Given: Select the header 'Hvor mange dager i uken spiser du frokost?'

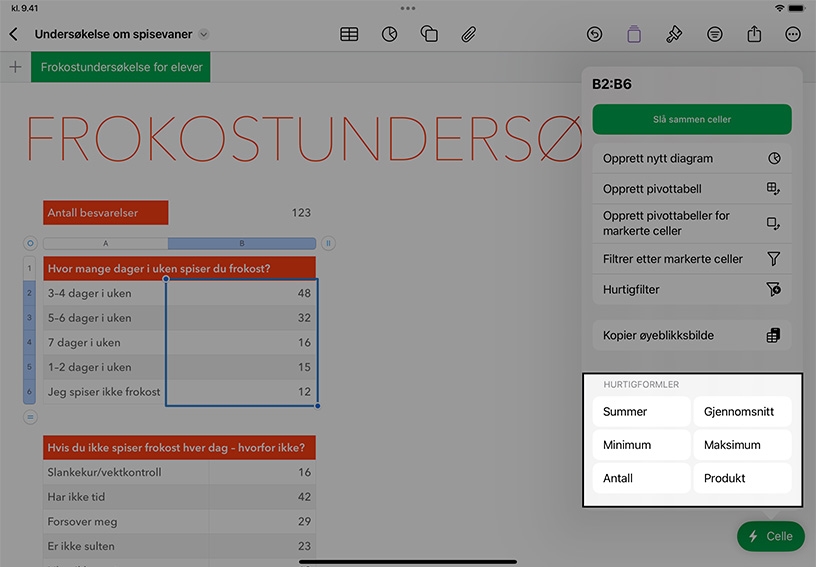Looking at the screenshot, I should point(180,268).
